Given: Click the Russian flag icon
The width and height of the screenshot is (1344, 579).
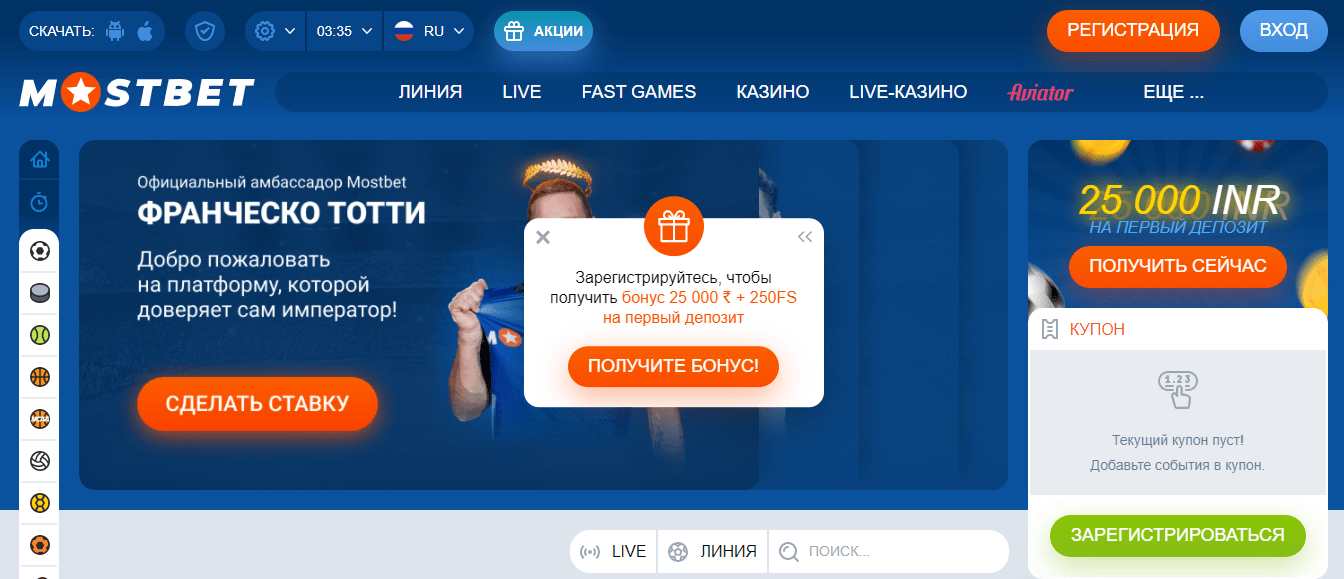Looking at the screenshot, I should (x=404, y=31).
